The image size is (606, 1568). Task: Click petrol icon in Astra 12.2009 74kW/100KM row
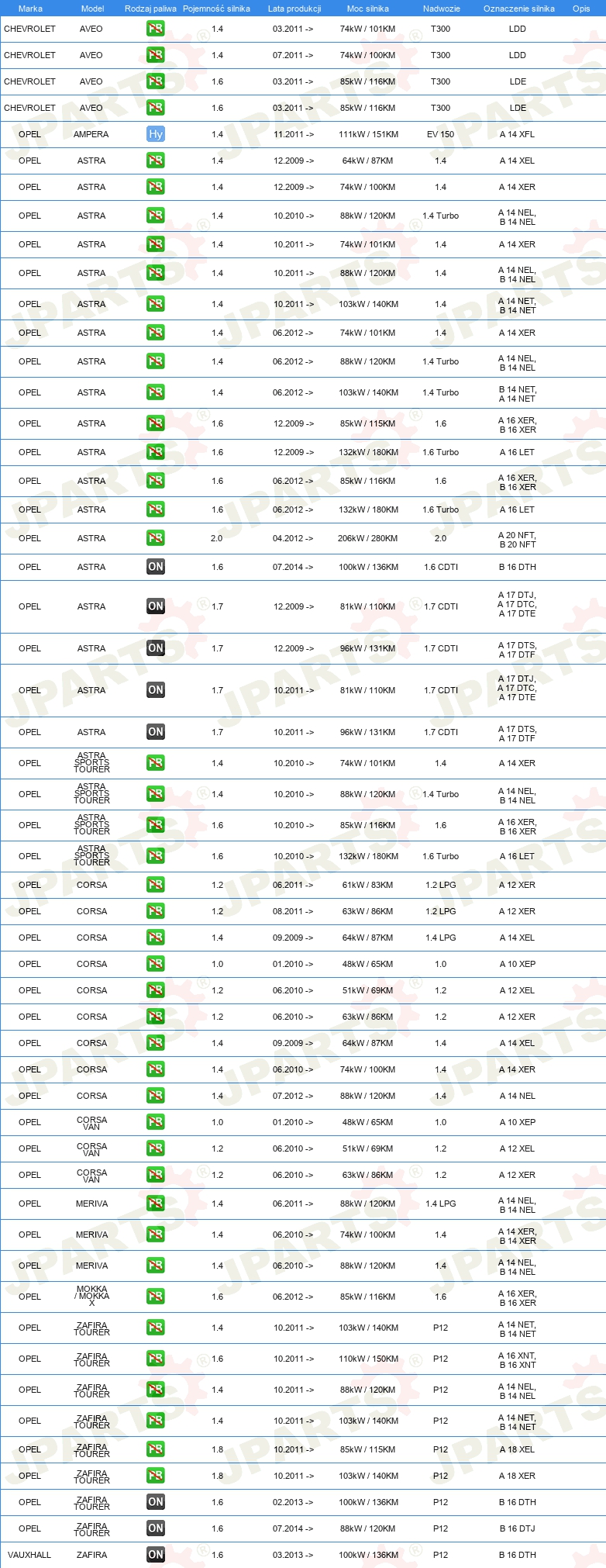pos(155,187)
